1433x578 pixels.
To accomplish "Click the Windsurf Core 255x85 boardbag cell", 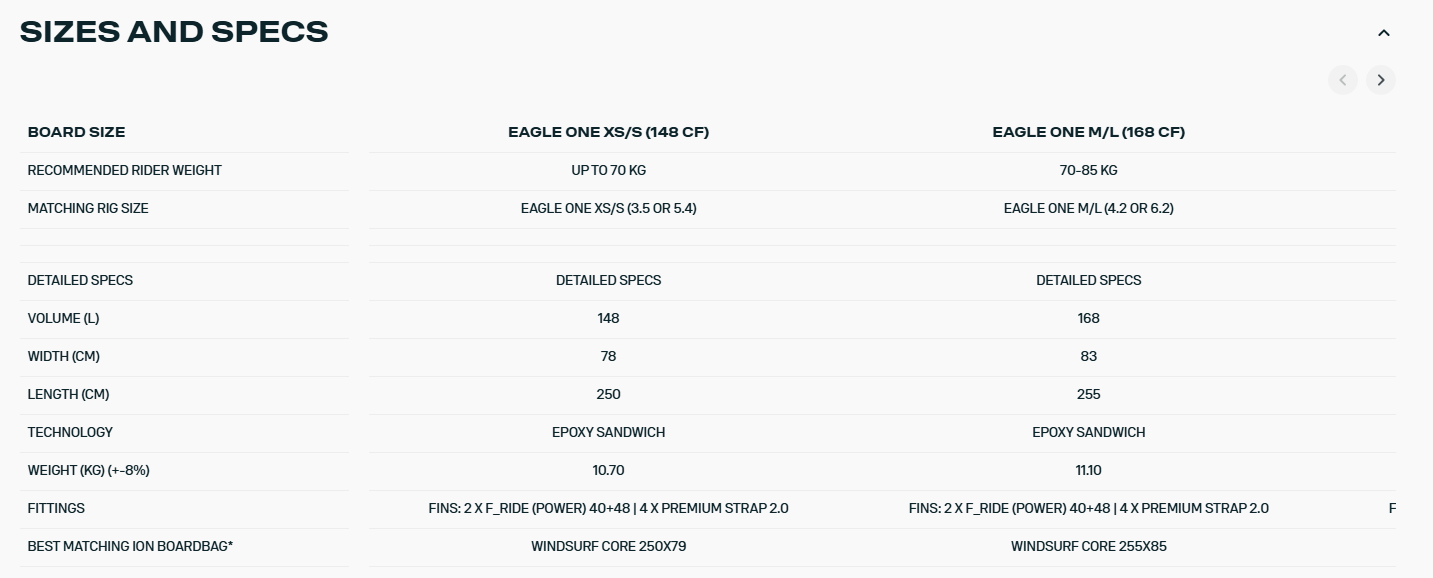I will click(x=1088, y=546).
